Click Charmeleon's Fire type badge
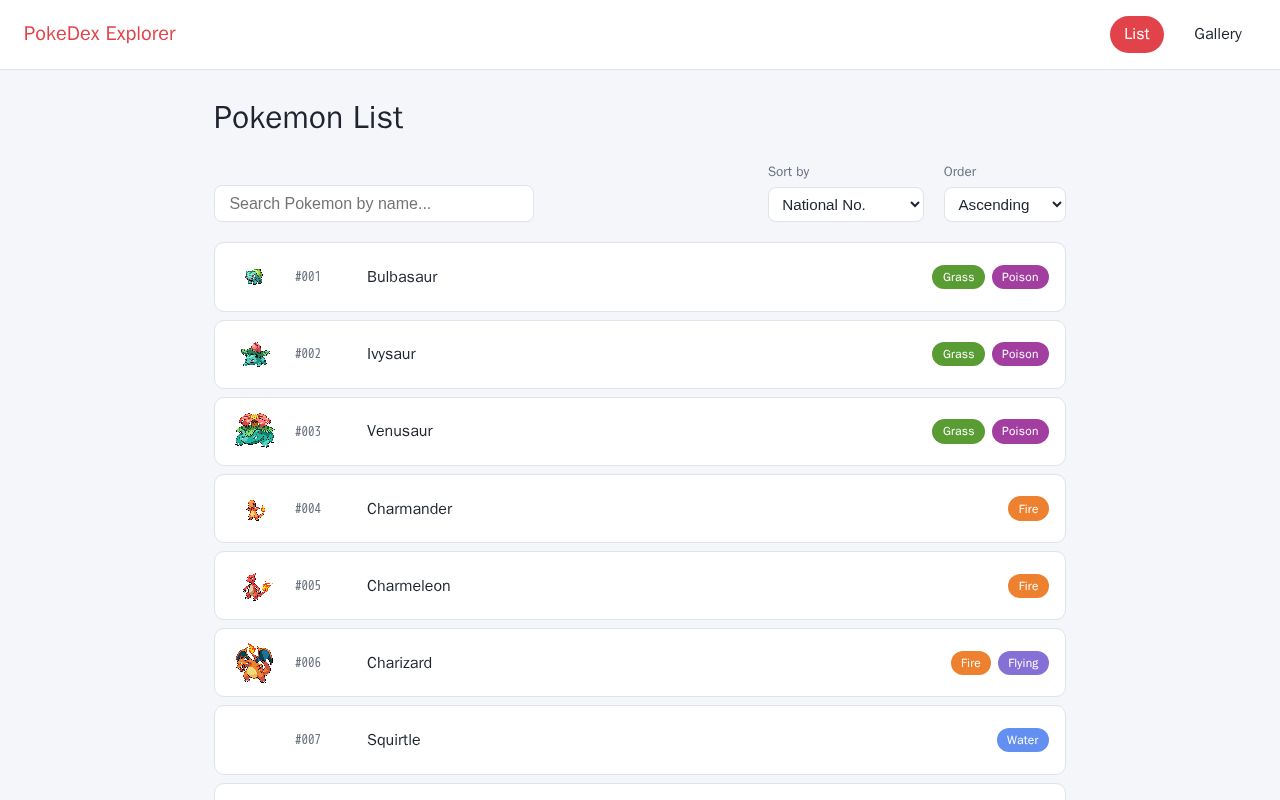Screen dimensions: 1280x800 [x=1028, y=586]
